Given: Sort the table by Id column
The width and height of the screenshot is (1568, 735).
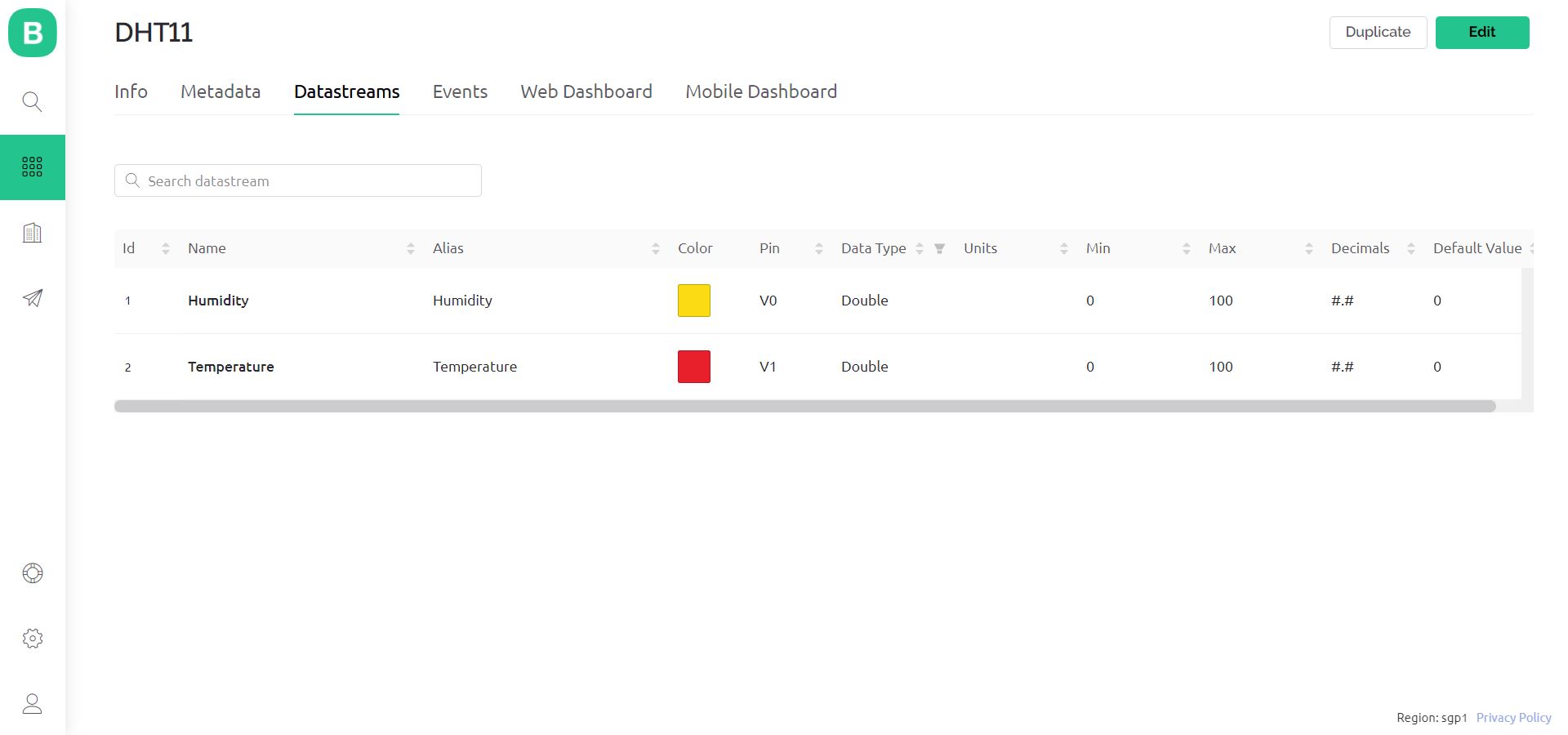Looking at the screenshot, I should pos(166,248).
